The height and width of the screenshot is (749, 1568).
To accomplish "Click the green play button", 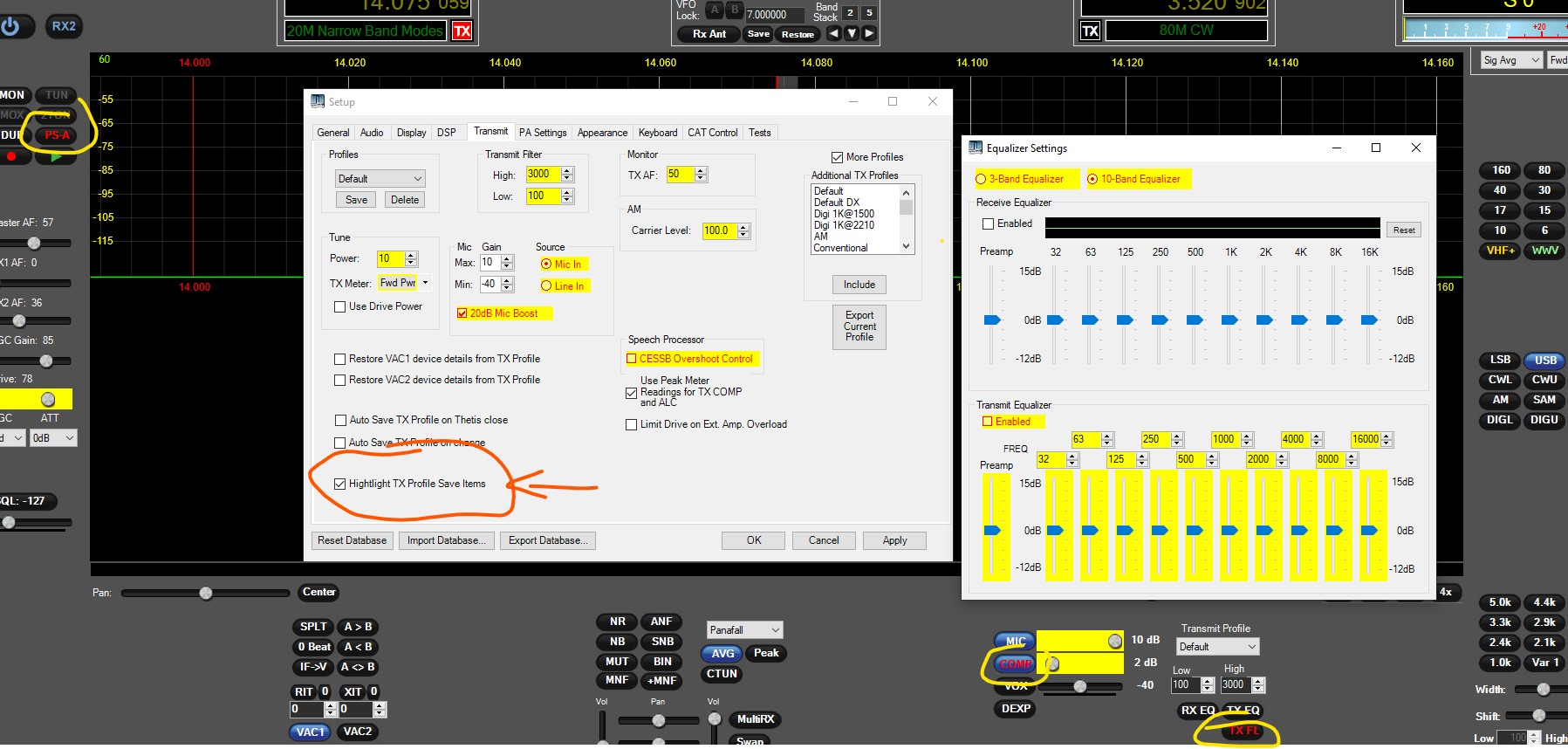I will click(56, 157).
